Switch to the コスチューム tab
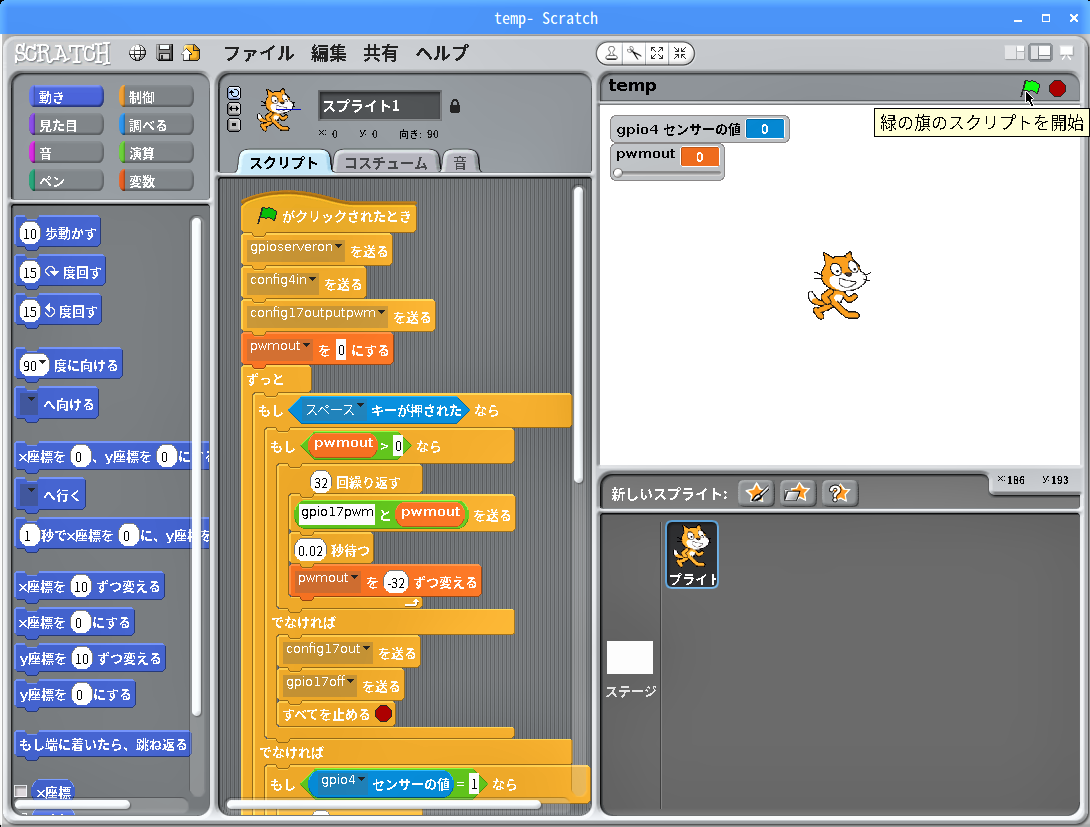The image size is (1090, 827). tap(386, 163)
